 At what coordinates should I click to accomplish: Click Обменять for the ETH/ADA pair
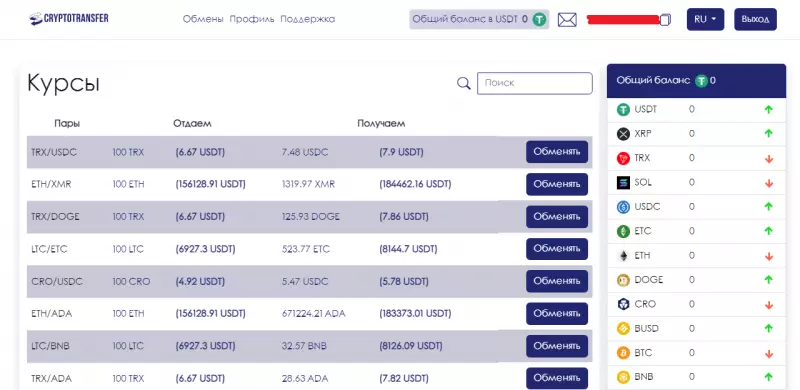click(557, 313)
